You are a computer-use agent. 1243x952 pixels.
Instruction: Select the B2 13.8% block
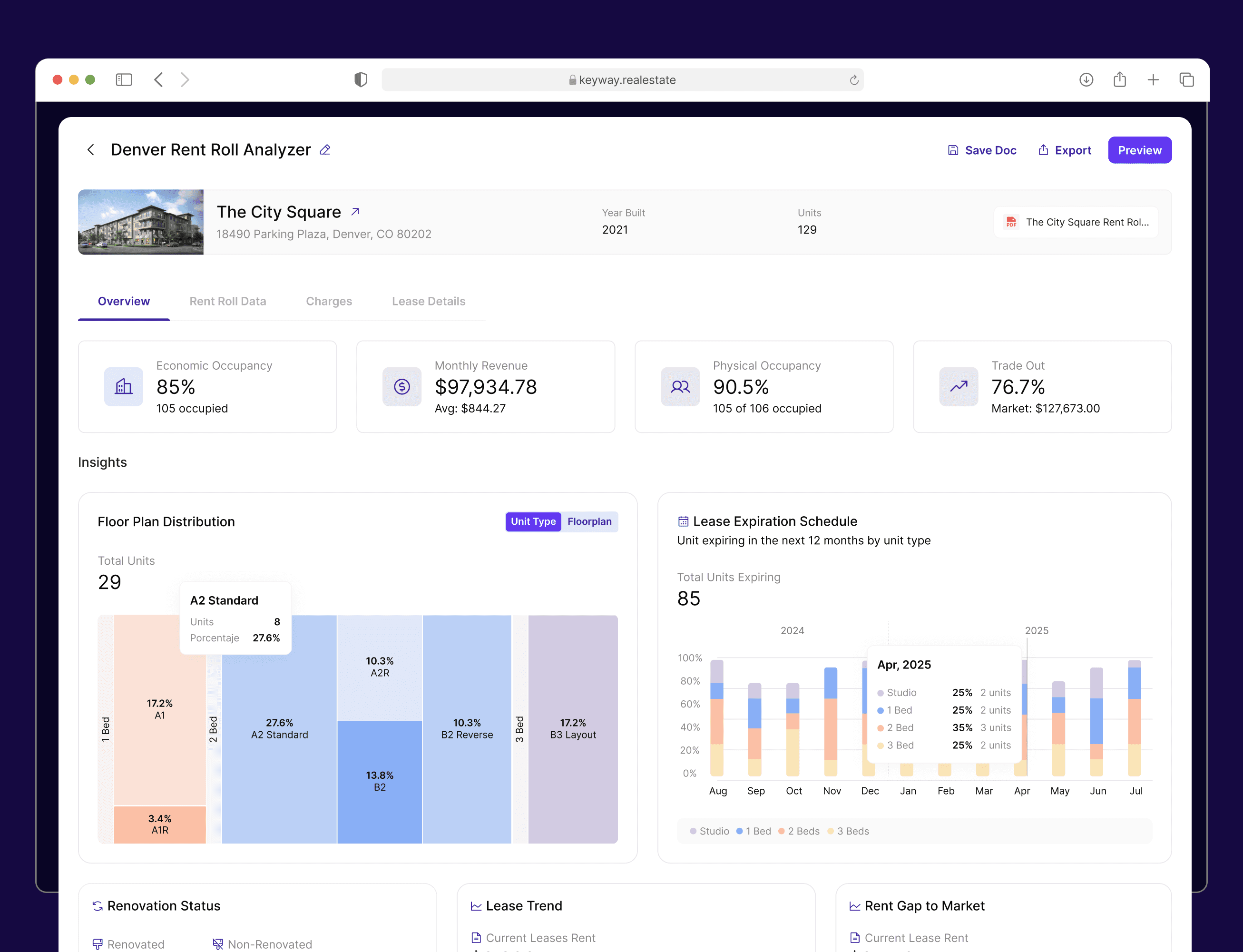[x=380, y=781]
